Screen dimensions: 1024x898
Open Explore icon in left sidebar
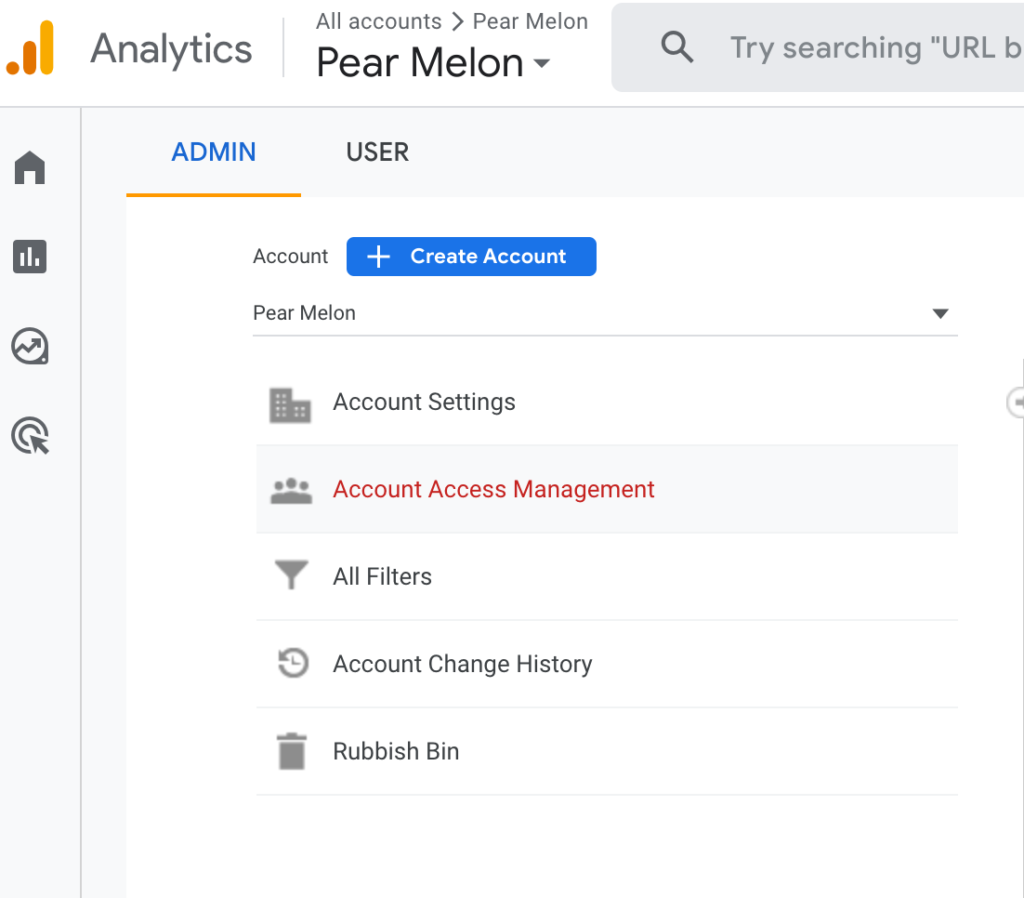tap(30, 347)
